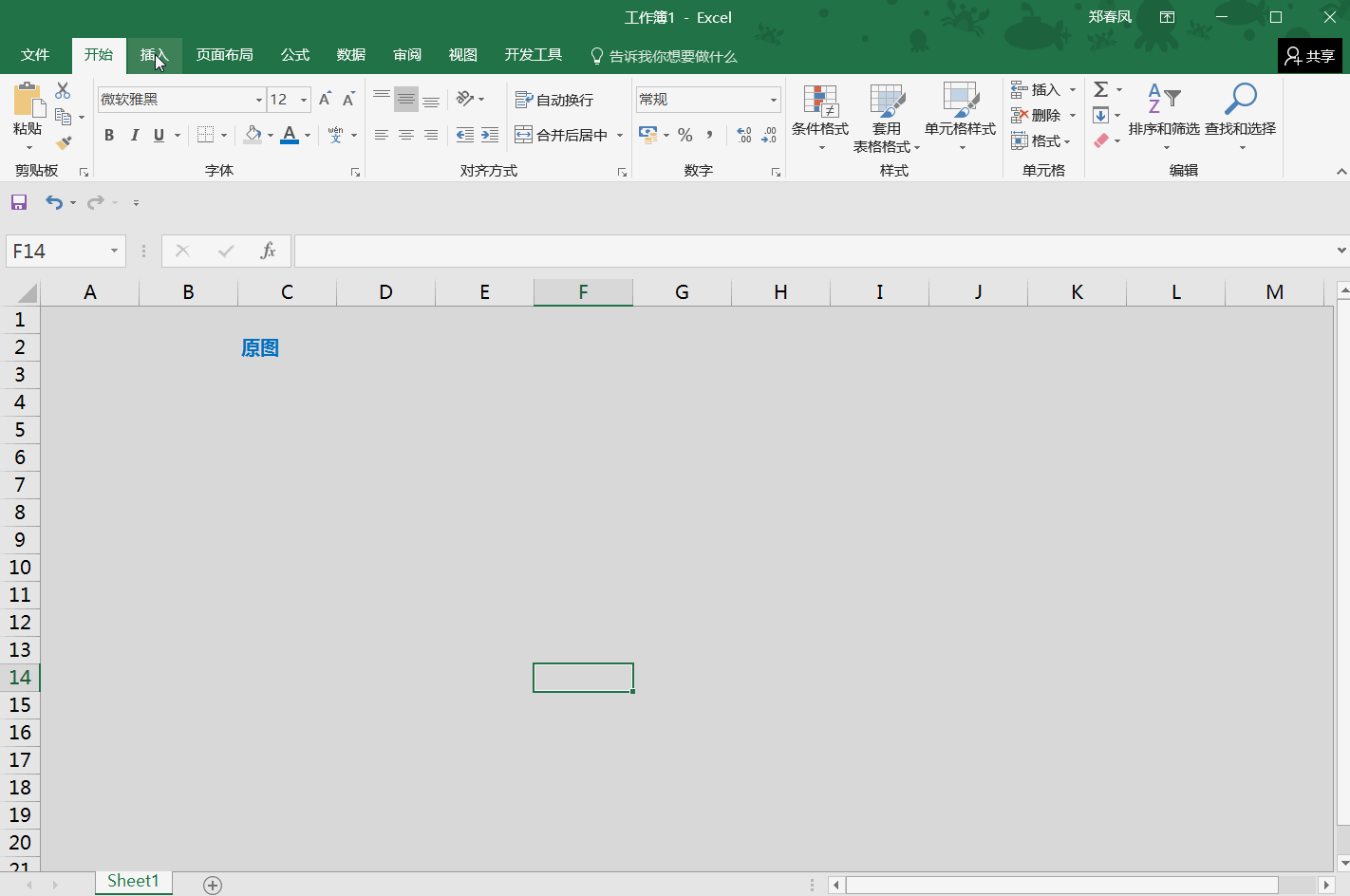The height and width of the screenshot is (896, 1350).
Task: Expand the number format dropdown (常规)
Action: tap(774, 100)
